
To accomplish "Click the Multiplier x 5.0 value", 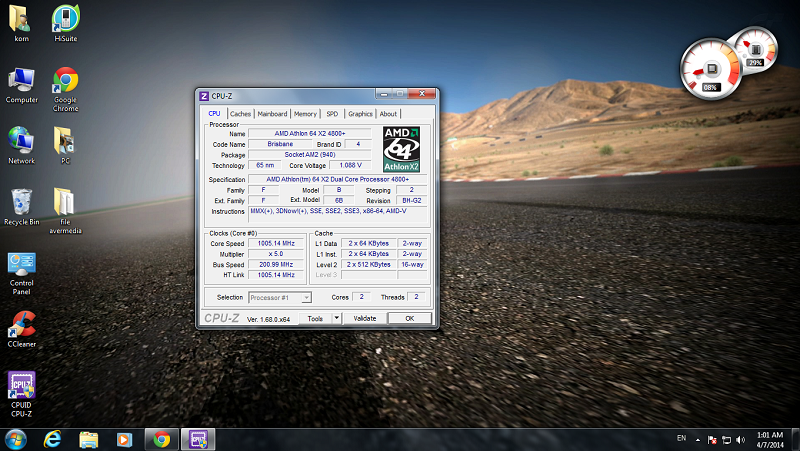I will (x=276, y=254).
